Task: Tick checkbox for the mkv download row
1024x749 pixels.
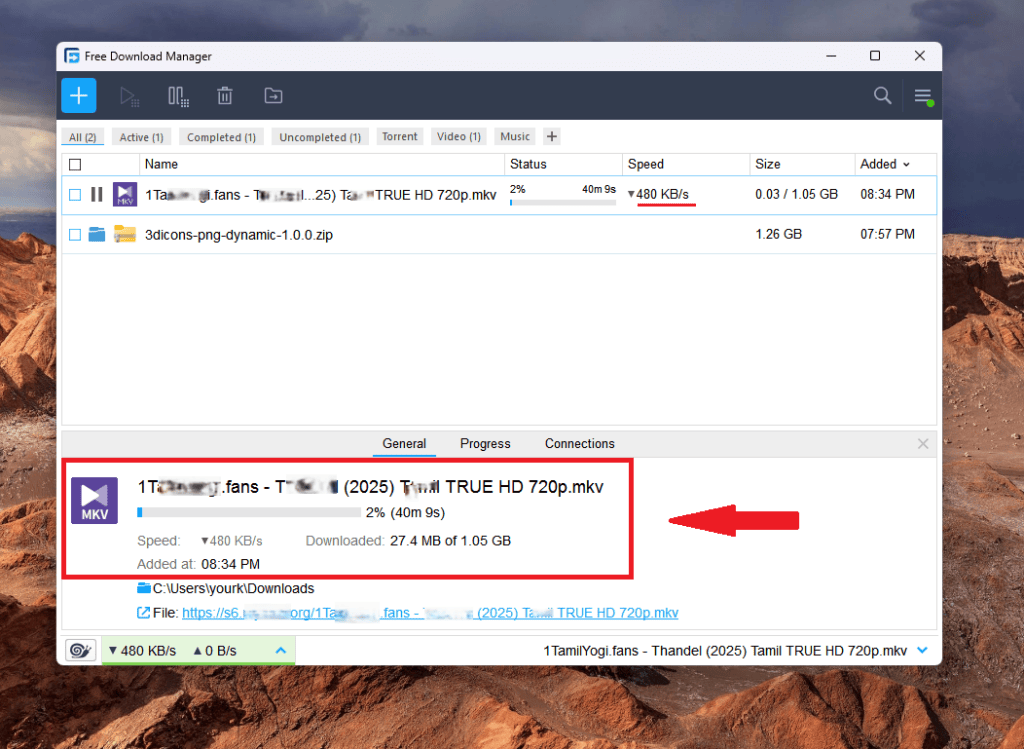Action: [x=75, y=195]
